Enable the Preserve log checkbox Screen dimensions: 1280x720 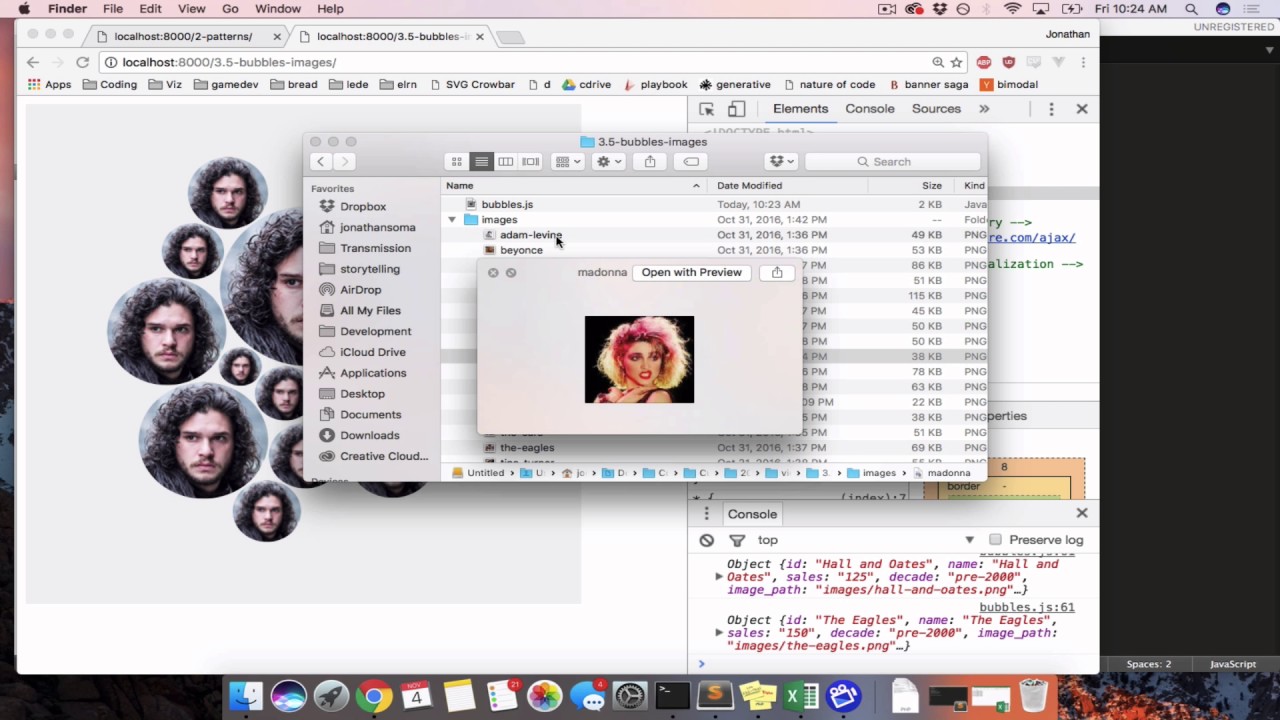995,540
